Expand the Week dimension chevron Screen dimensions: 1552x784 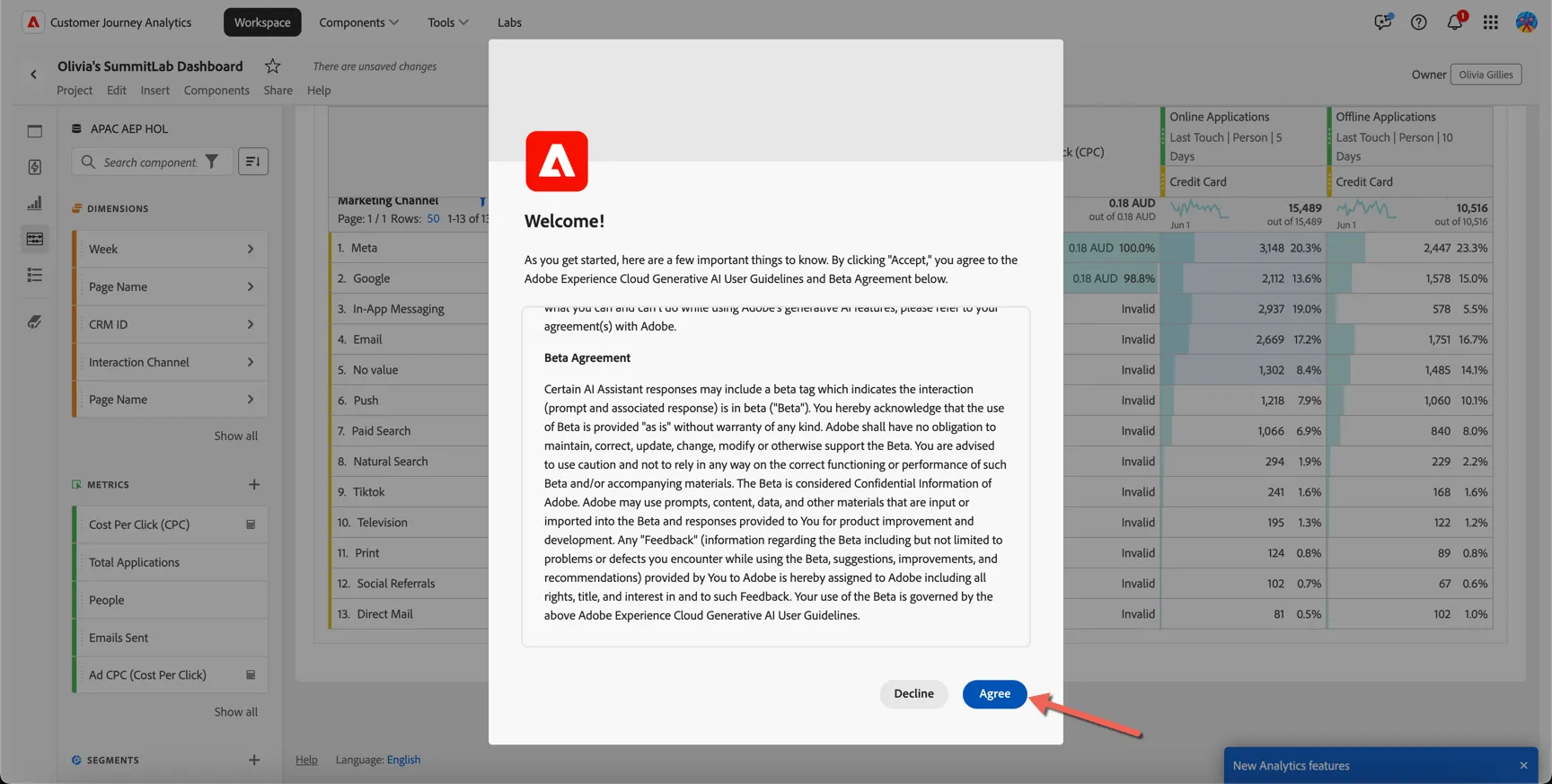click(251, 249)
